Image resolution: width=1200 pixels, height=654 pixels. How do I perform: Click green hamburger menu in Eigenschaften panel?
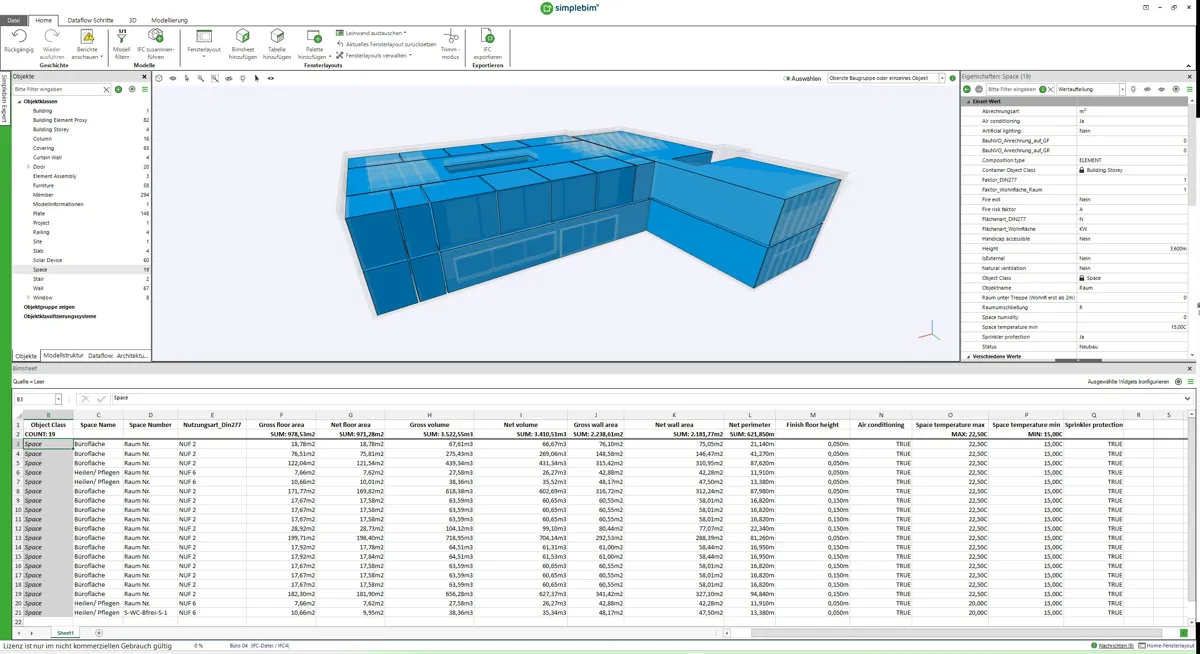point(1189,89)
